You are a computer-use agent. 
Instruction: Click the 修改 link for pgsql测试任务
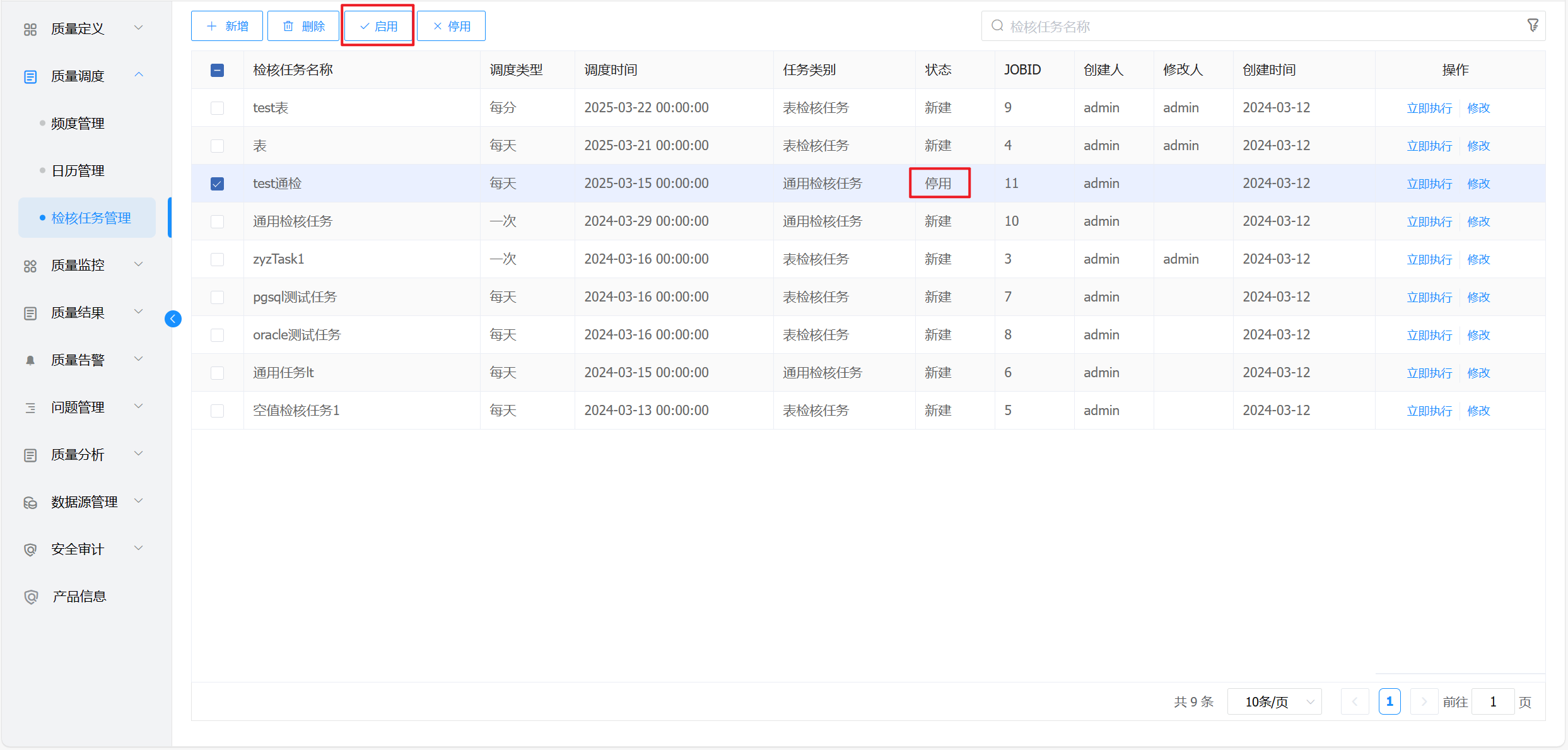coord(1478,297)
